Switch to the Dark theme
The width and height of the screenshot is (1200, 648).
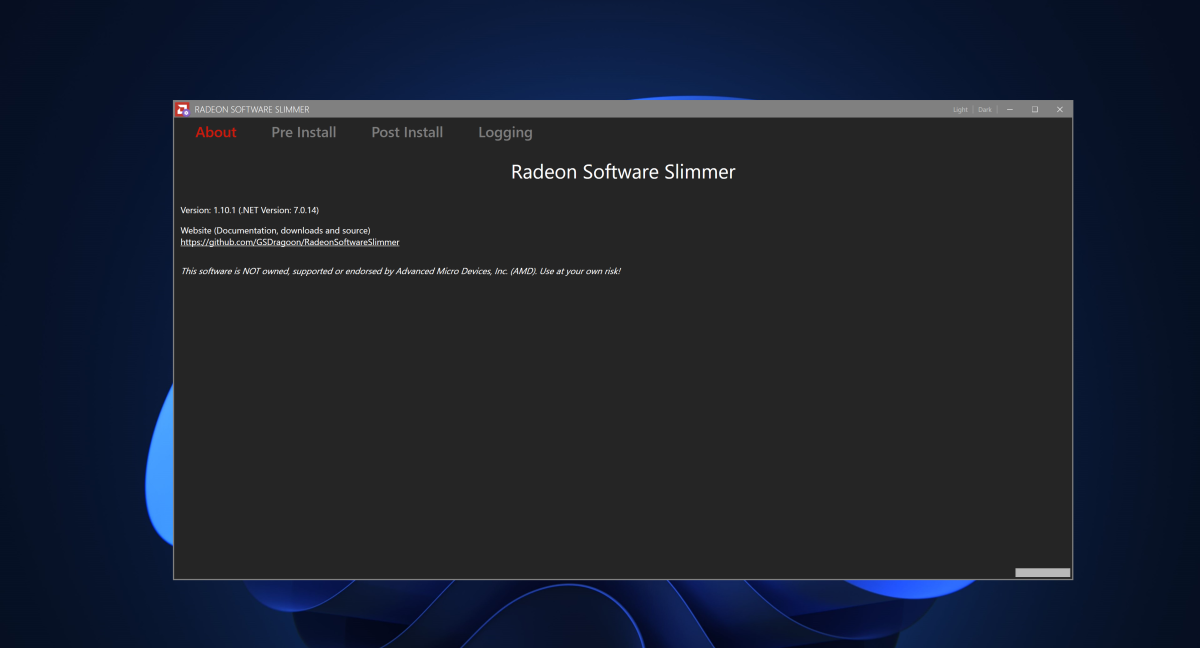pyautogui.click(x=985, y=110)
